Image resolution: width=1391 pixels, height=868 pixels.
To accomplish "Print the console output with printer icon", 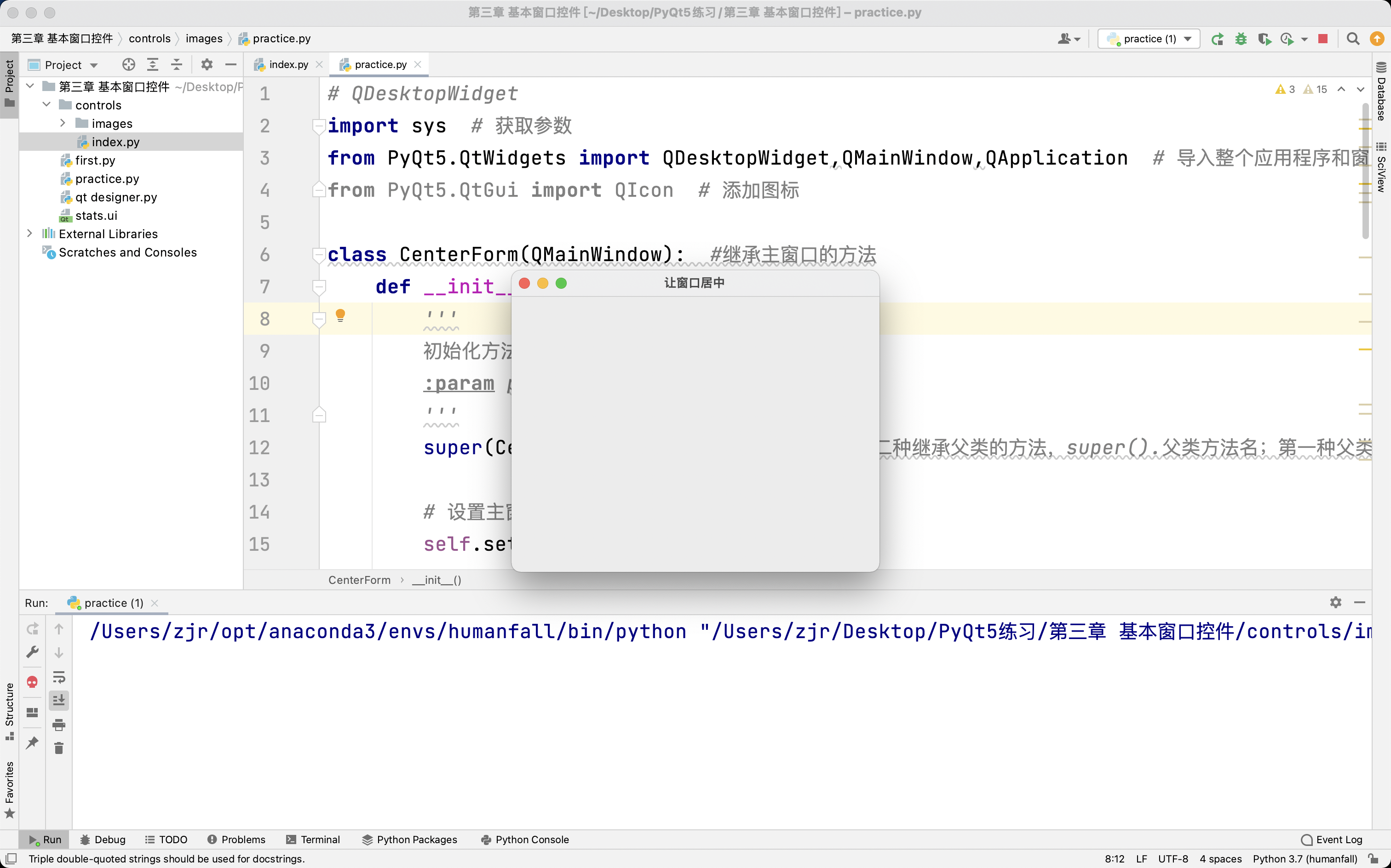I will pos(59,725).
